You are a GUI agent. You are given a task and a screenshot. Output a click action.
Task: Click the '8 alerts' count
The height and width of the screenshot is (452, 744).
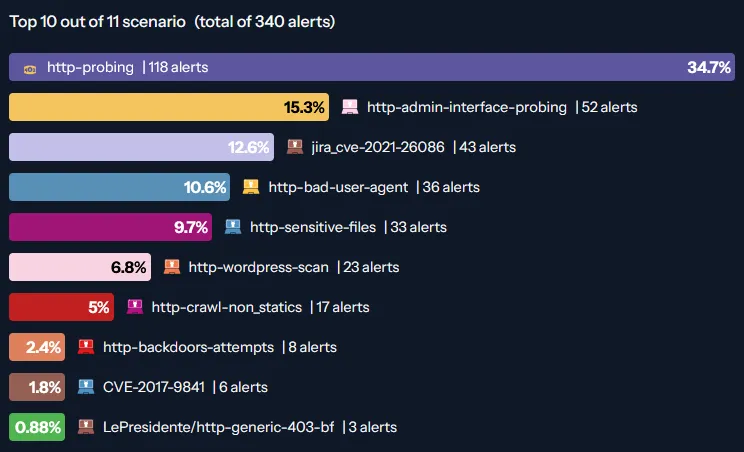tap(312, 347)
